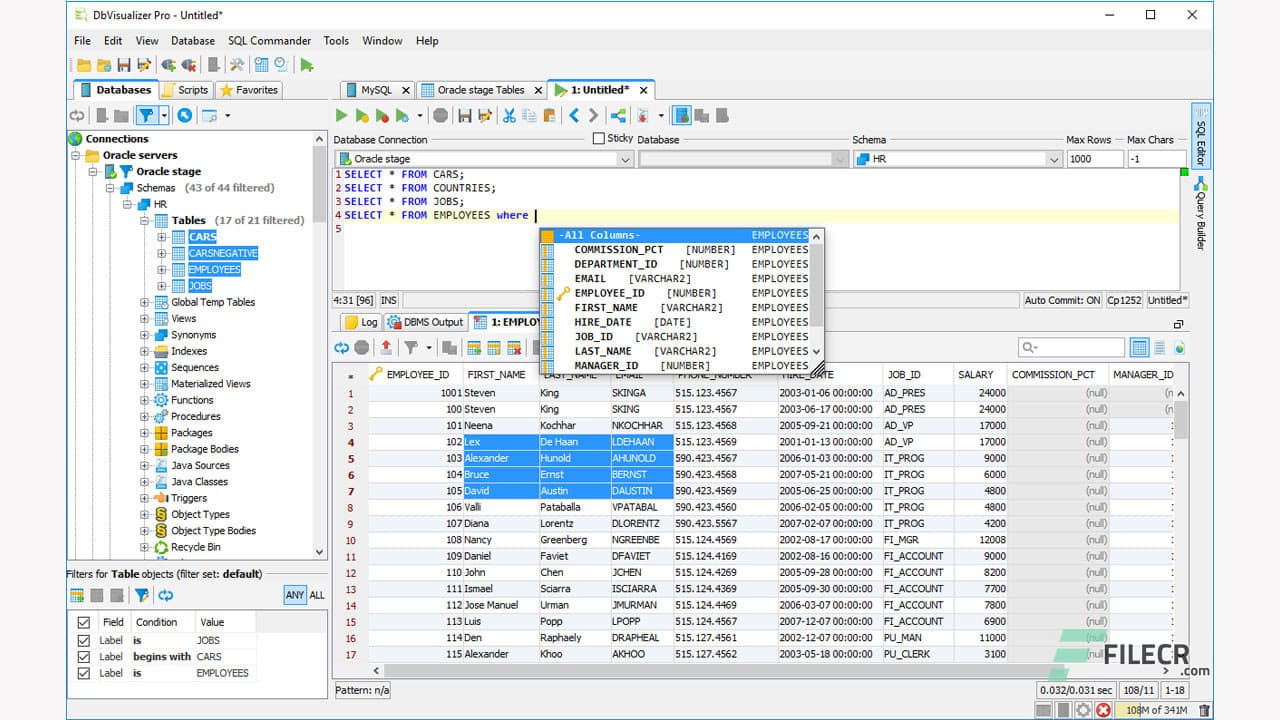Open the SQL Commander menu
Viewport: 1280px width, 720px height.
click(269, 40)
